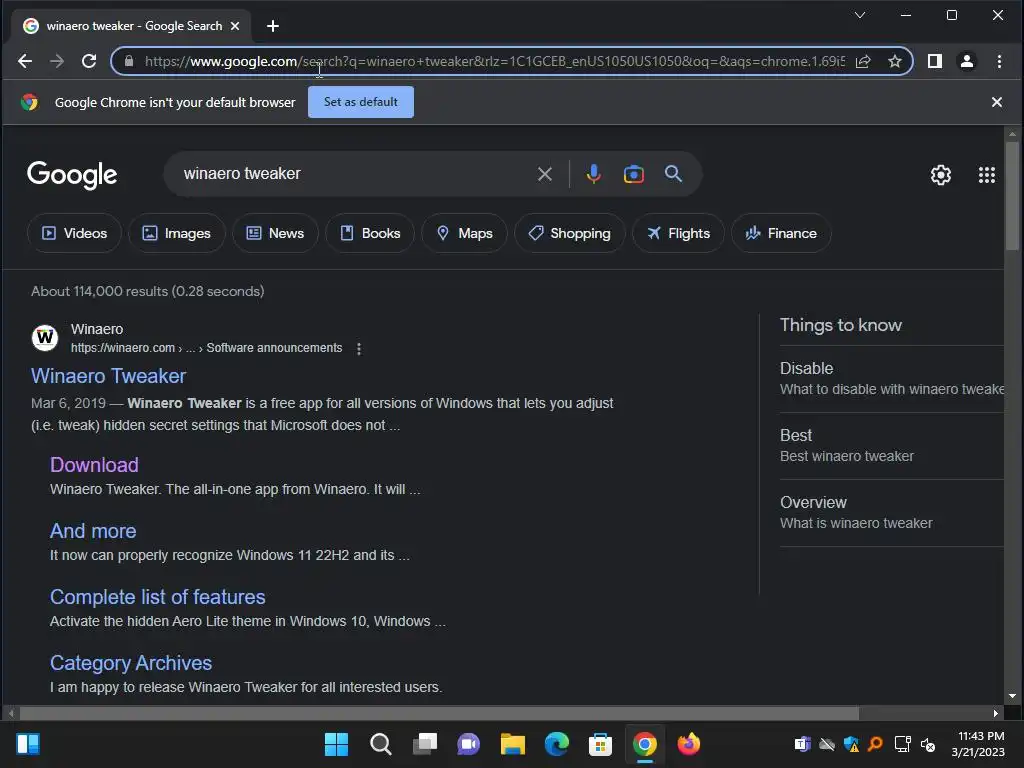Open Complete list of features link

pos(157,597)
